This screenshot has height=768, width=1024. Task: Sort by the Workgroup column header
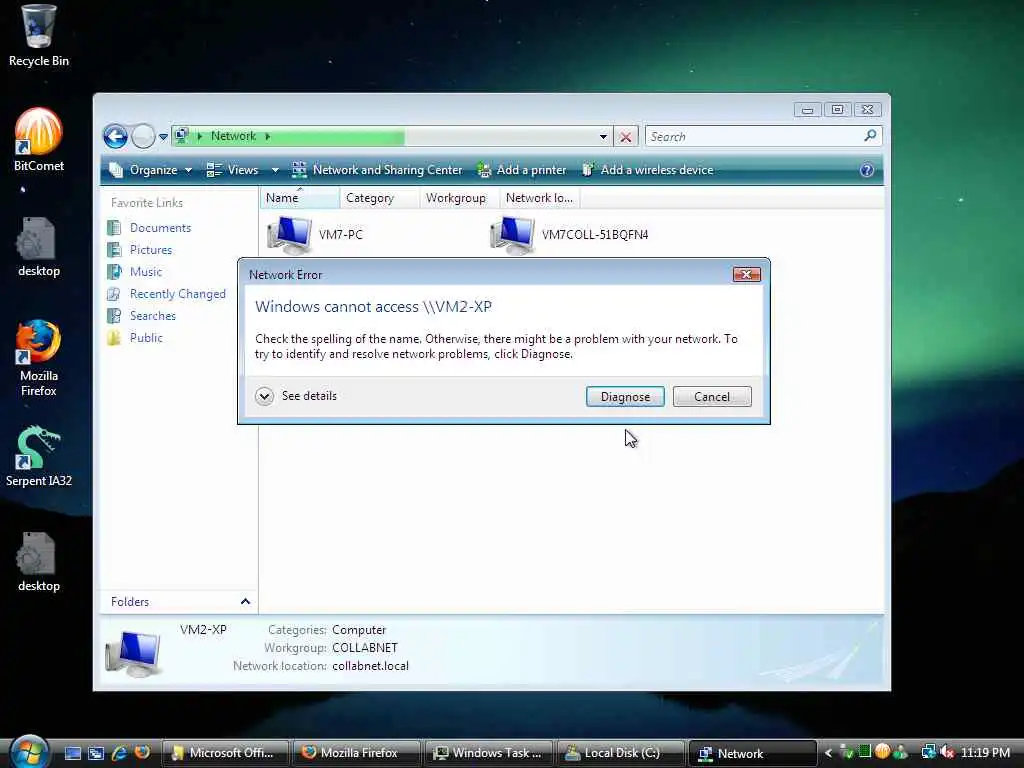coord(459,198)
